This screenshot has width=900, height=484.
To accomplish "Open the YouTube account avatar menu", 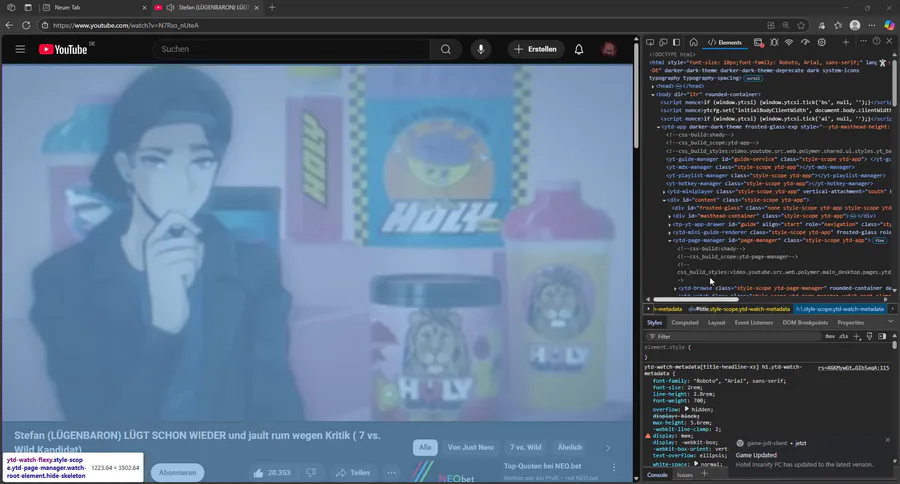I will (609, 49).
